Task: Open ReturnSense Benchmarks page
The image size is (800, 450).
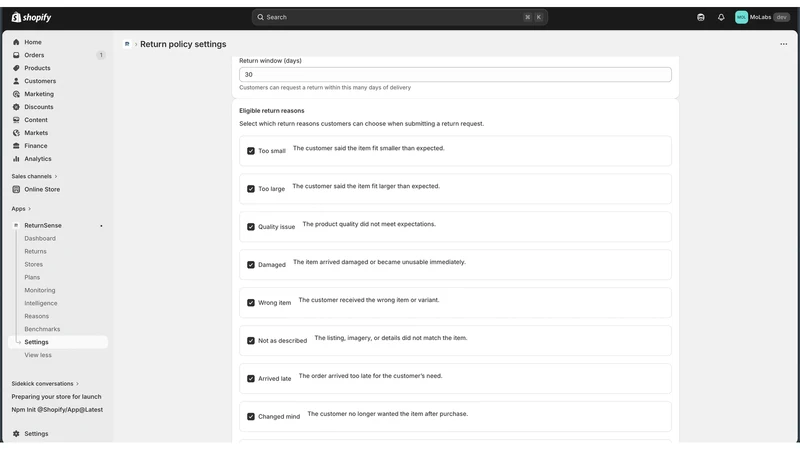Action: (x=42, y=329)
